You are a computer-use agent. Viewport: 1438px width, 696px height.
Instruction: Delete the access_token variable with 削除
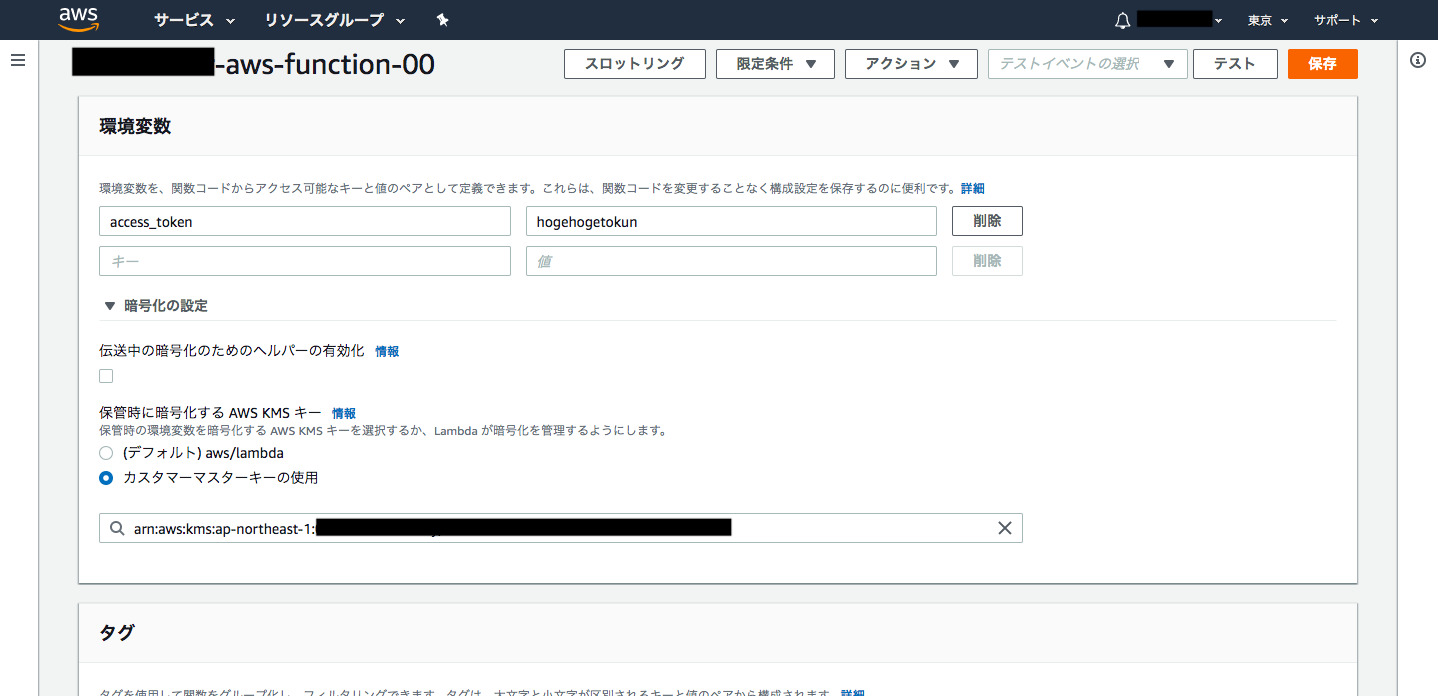coord(987,221)
